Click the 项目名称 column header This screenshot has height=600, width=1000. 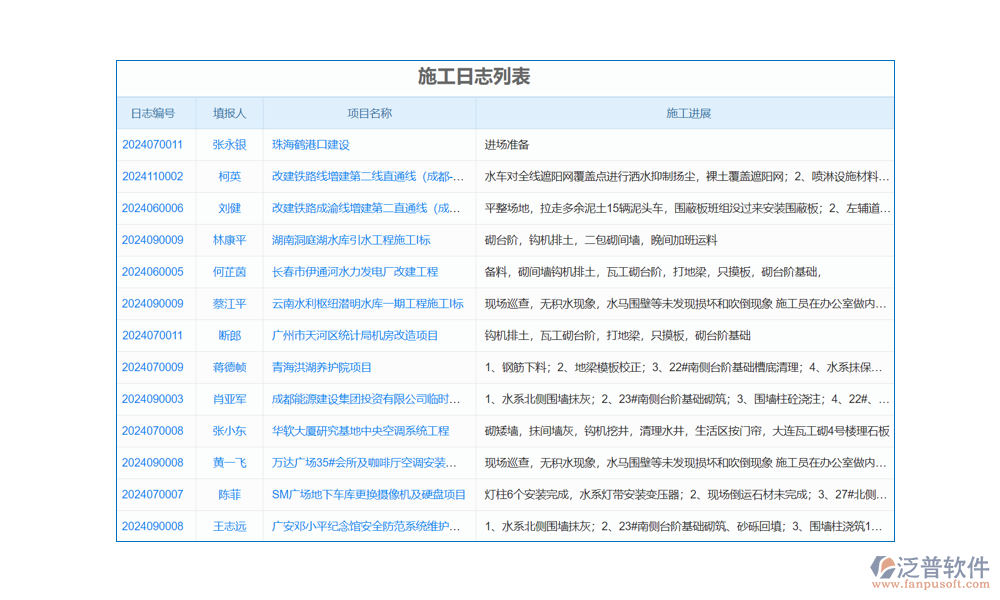[x=369, y=113]
